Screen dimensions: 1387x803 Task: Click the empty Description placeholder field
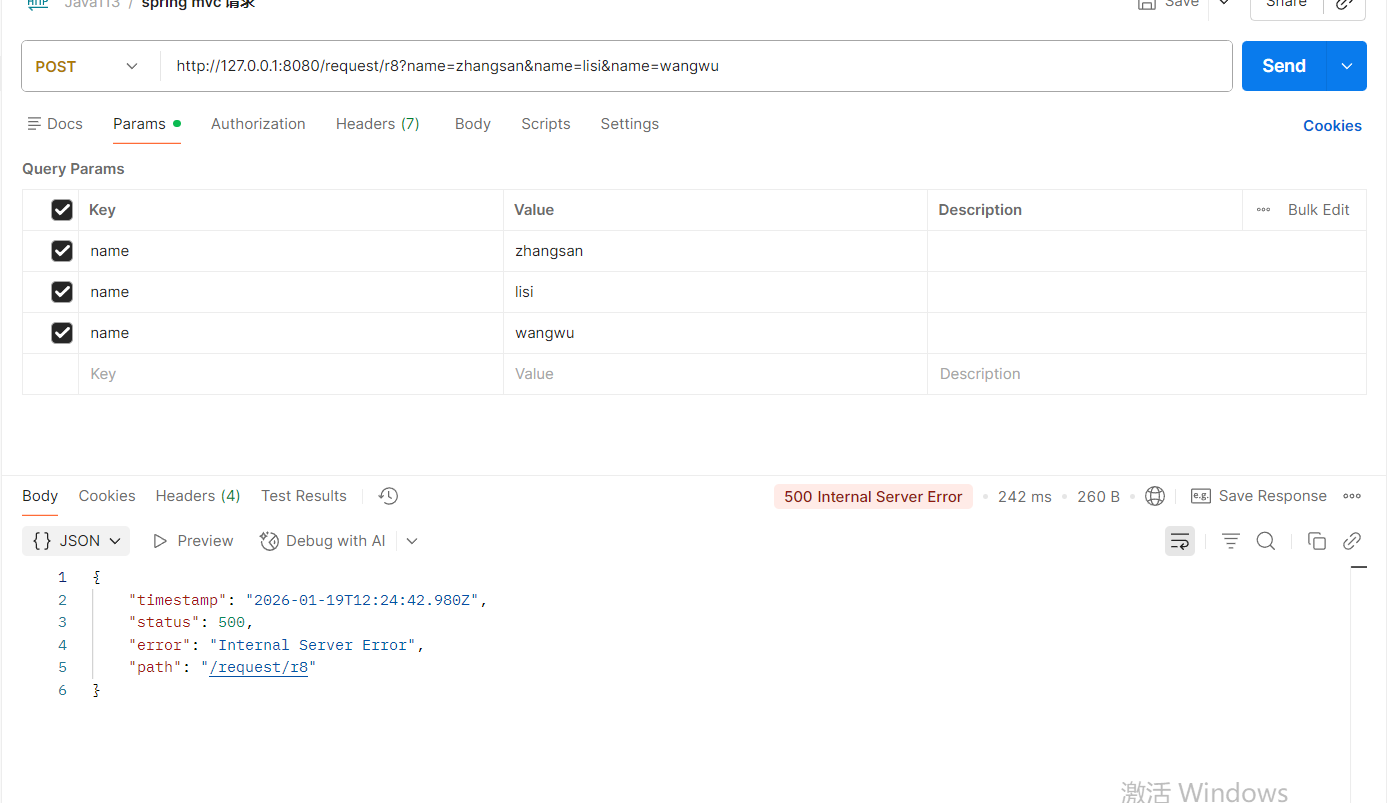(x=1147, y=374)
